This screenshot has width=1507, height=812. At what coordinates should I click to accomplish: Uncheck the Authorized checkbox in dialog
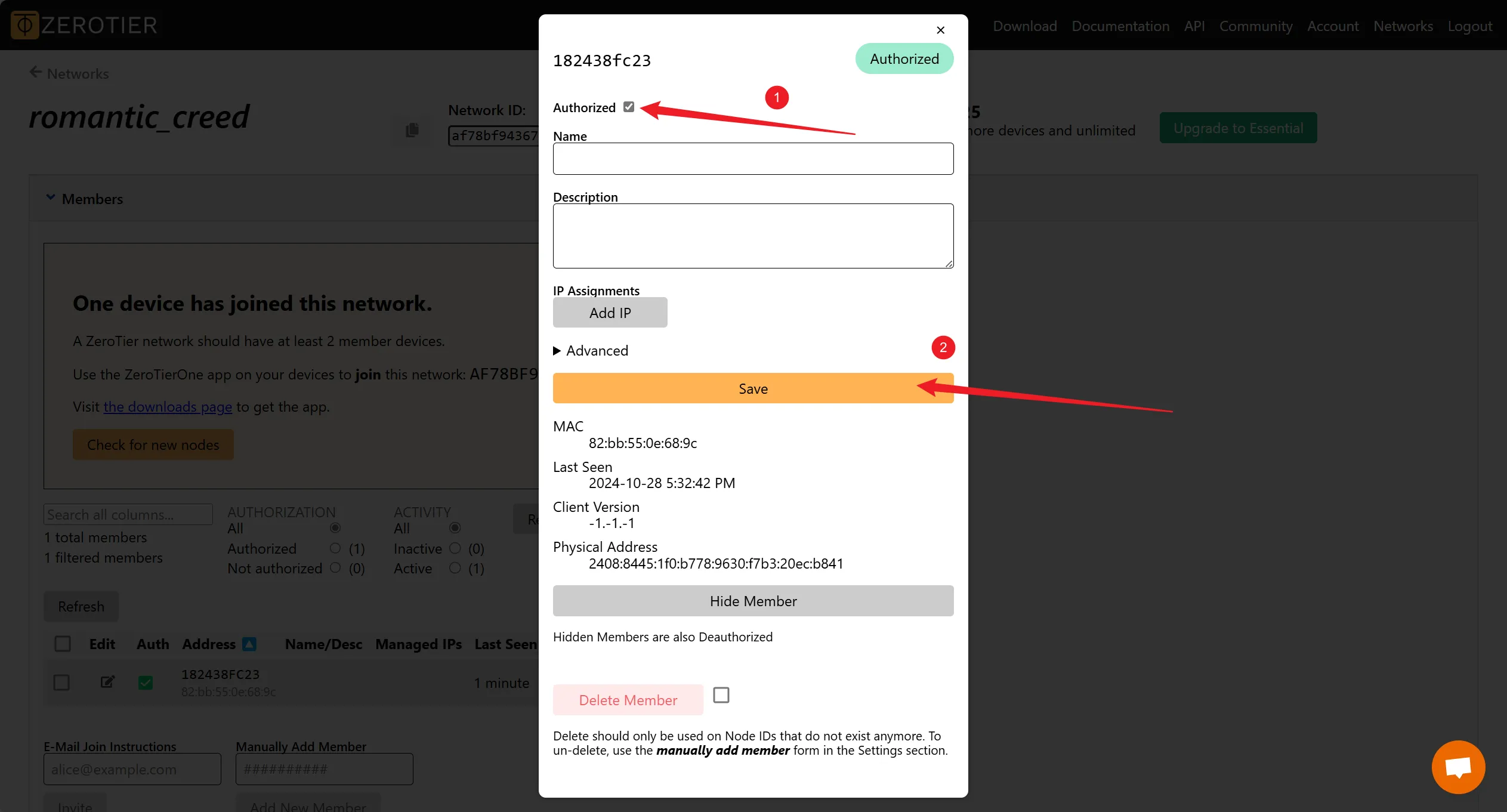tap(628, 107)
